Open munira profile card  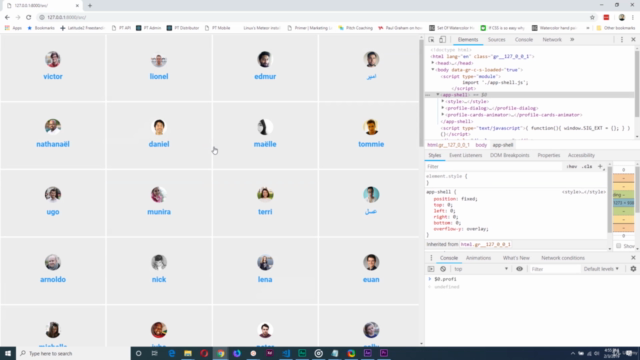(159, 203)
